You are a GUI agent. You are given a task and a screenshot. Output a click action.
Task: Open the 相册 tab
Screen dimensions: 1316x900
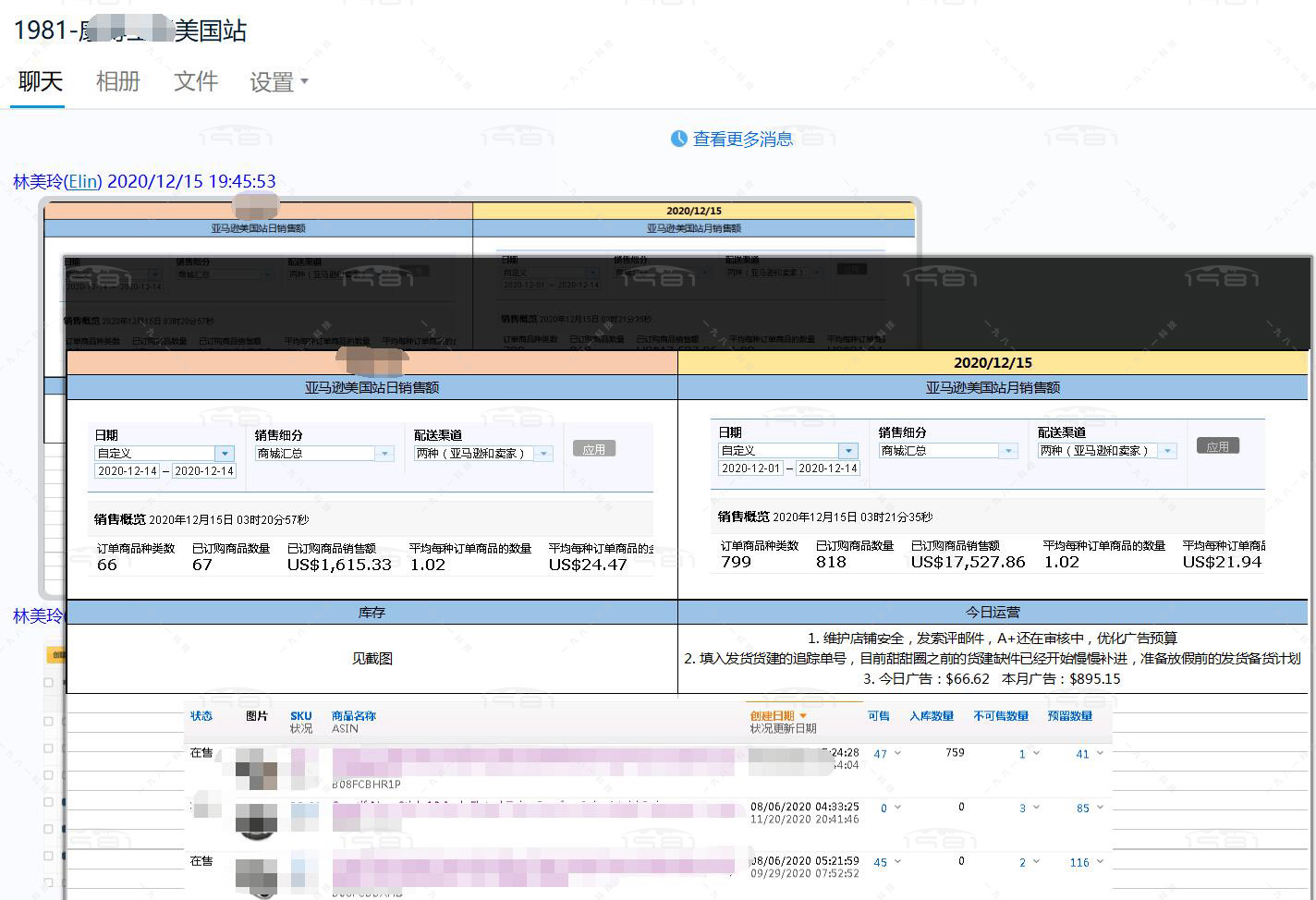[117, 81]
